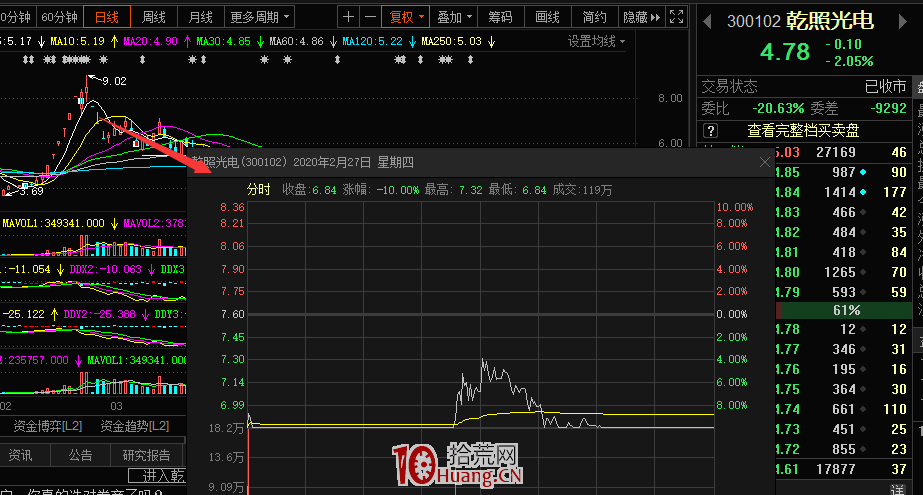The image size is (923, 495).
Task: Click the order quantity 661
Action: tap(844, 409)
